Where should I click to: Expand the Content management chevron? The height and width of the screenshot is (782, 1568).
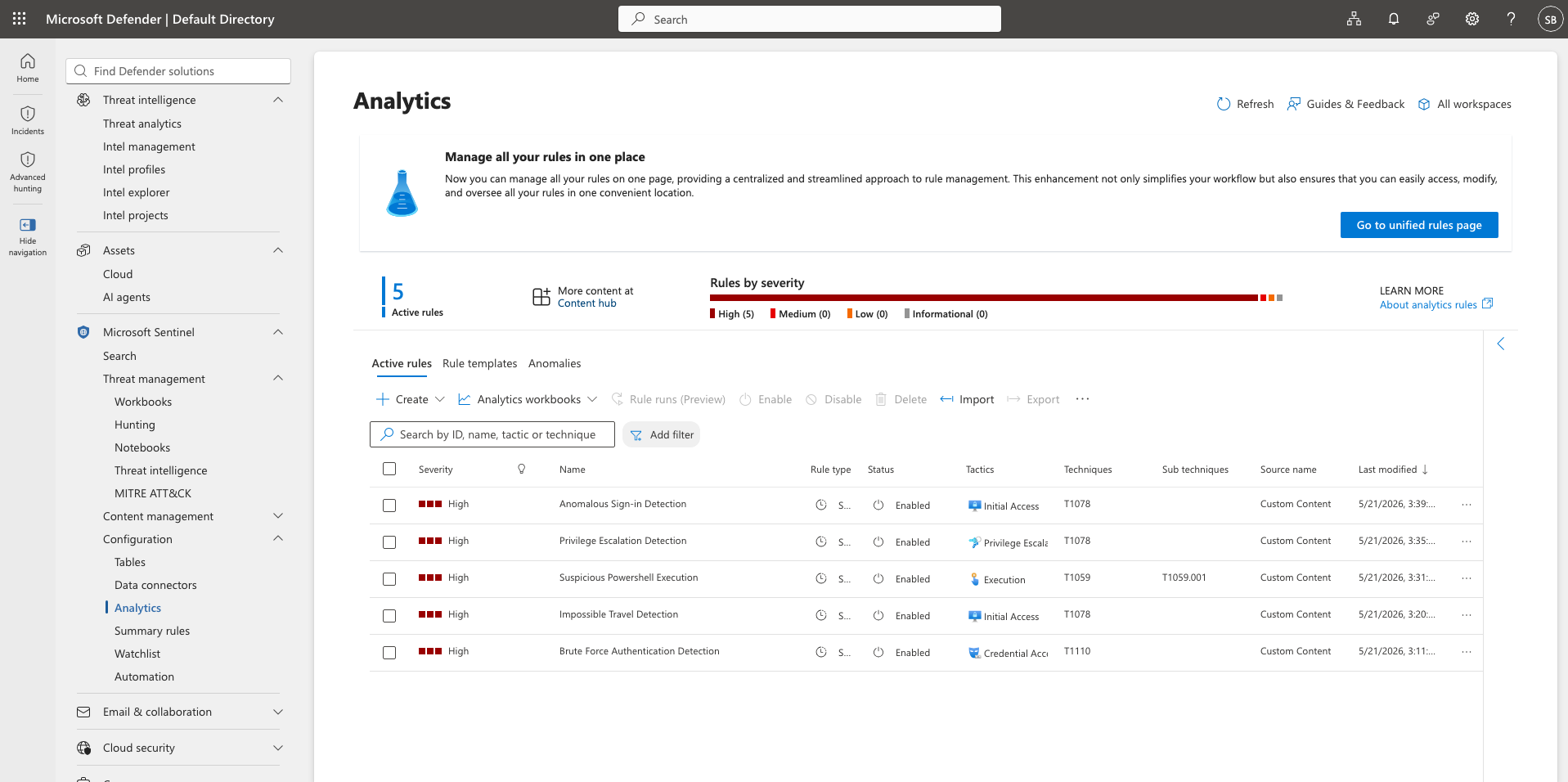(x=278, y=516)
